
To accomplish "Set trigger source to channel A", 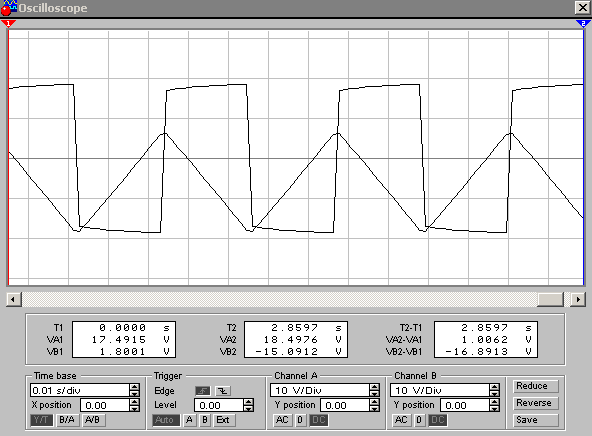I will tap(190, 420).
